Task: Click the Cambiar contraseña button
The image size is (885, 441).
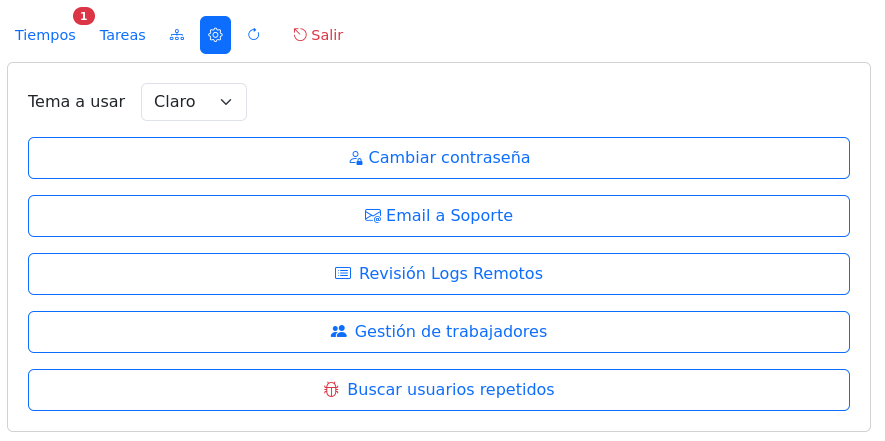Action: [x=439, y=158]
